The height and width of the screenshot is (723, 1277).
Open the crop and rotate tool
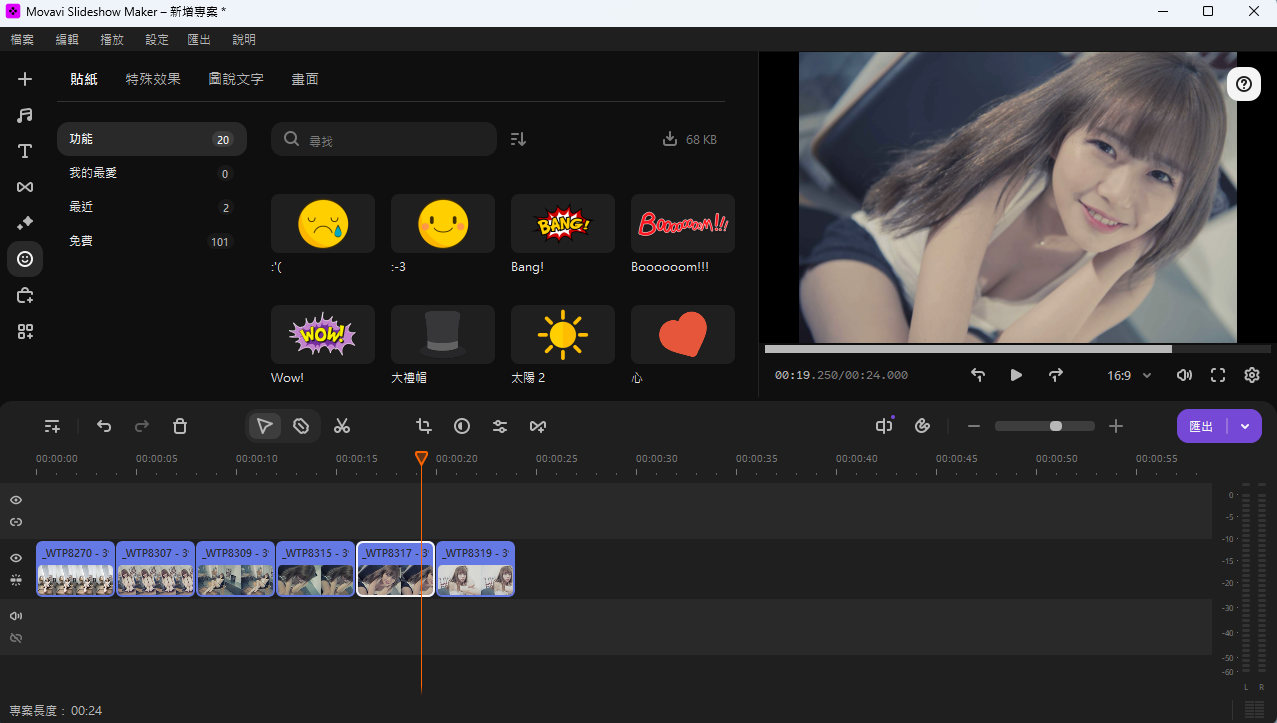(x=424, y=426)
